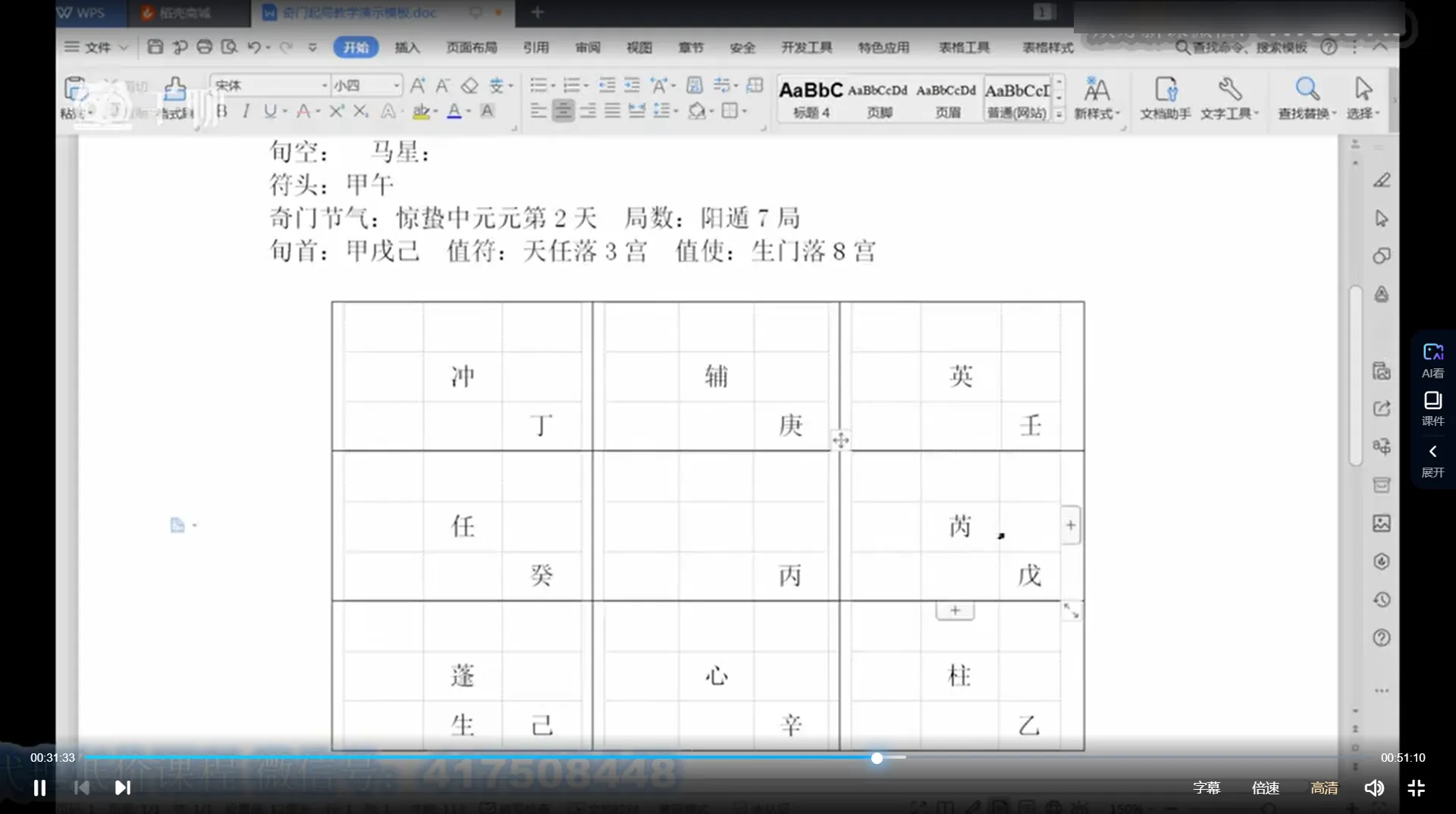Click the undo arrow icon
This screenshot has height=814, width=1456.
point(254,47)
